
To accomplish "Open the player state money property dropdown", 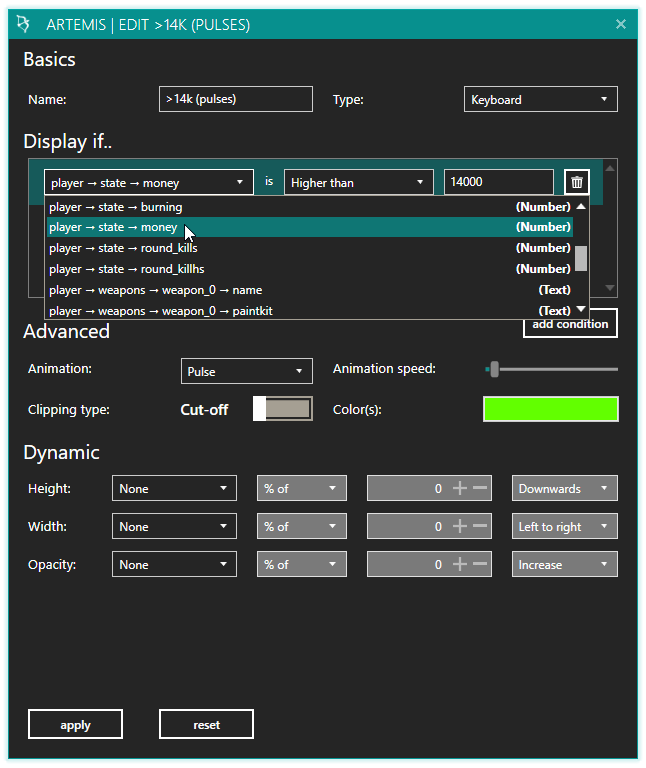I will click(x=149, y=182).
